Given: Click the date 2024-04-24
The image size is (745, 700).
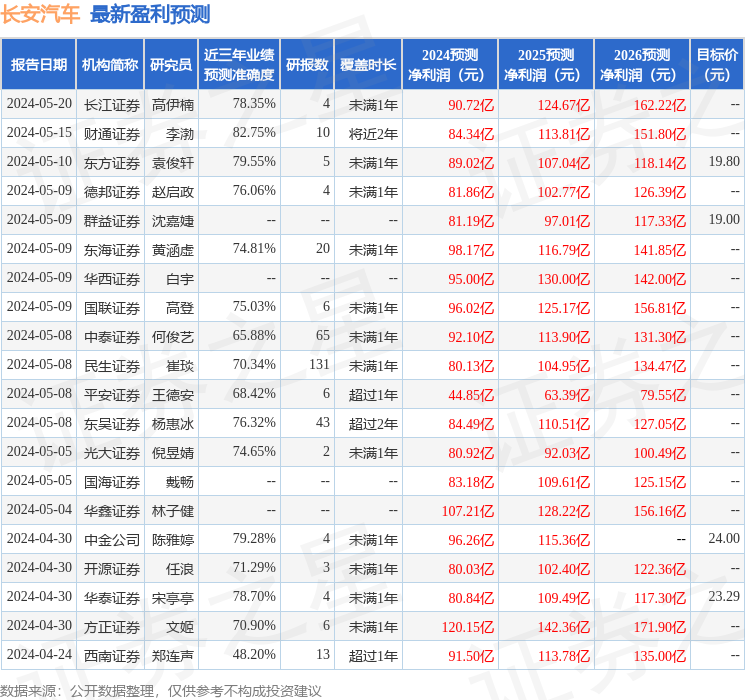Looking at the screenshot, I should 39,654.
